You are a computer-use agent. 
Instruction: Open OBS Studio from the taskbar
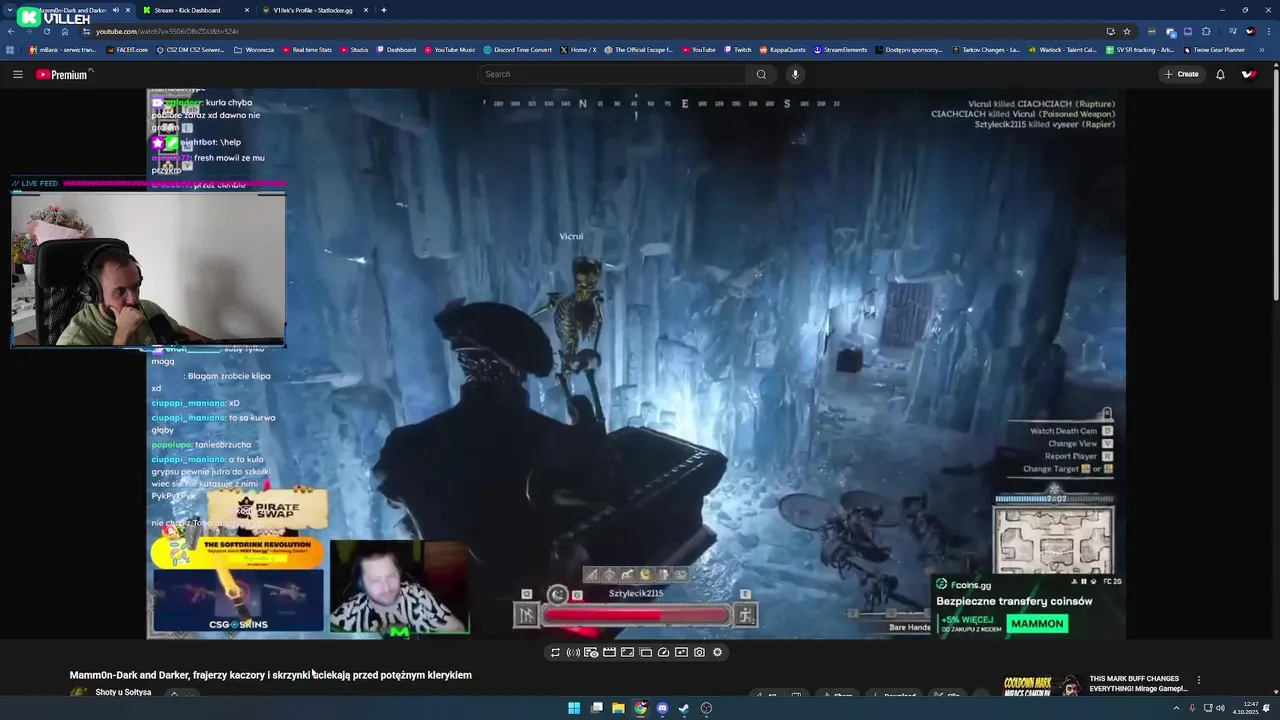[706, 708]
